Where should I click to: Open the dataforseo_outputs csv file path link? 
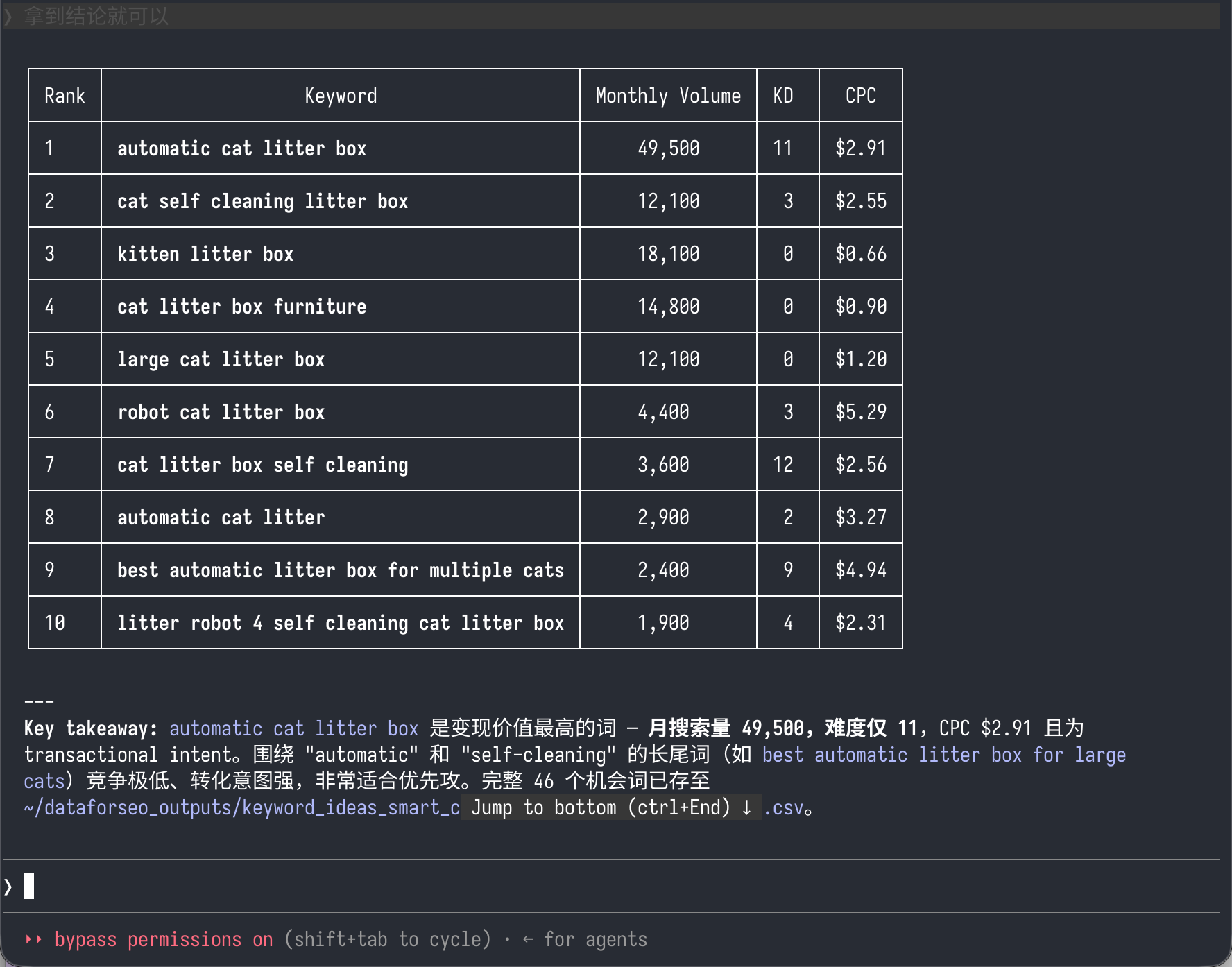[x=242, y=807]
